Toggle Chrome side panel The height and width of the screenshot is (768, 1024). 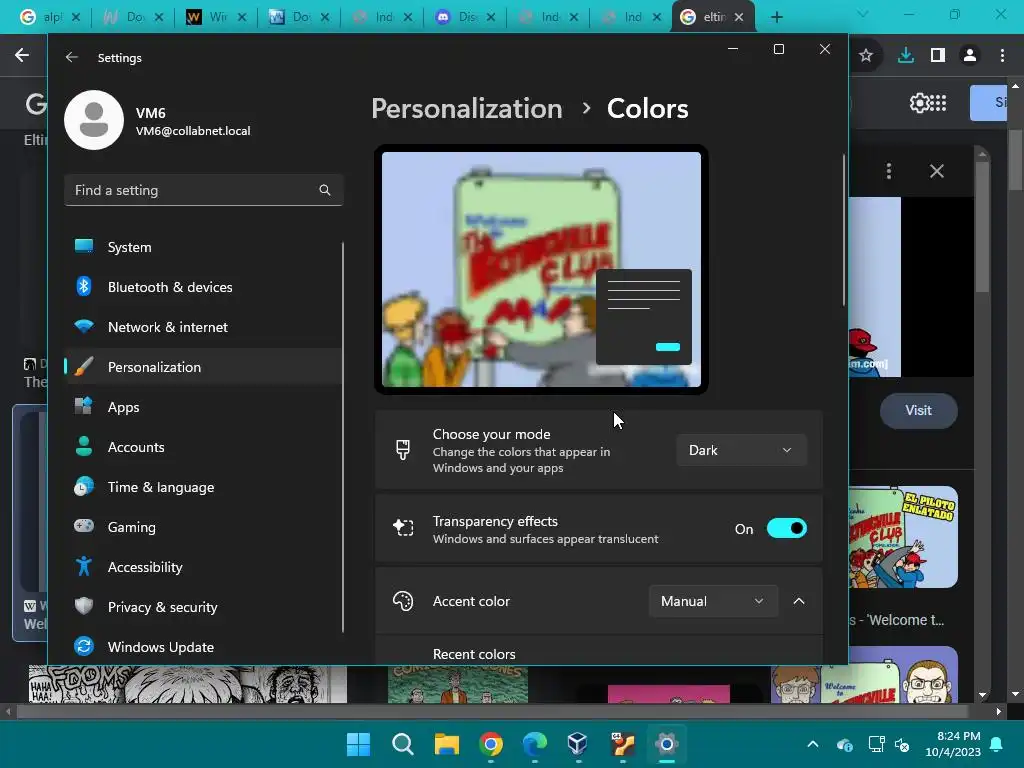(938, 56)
